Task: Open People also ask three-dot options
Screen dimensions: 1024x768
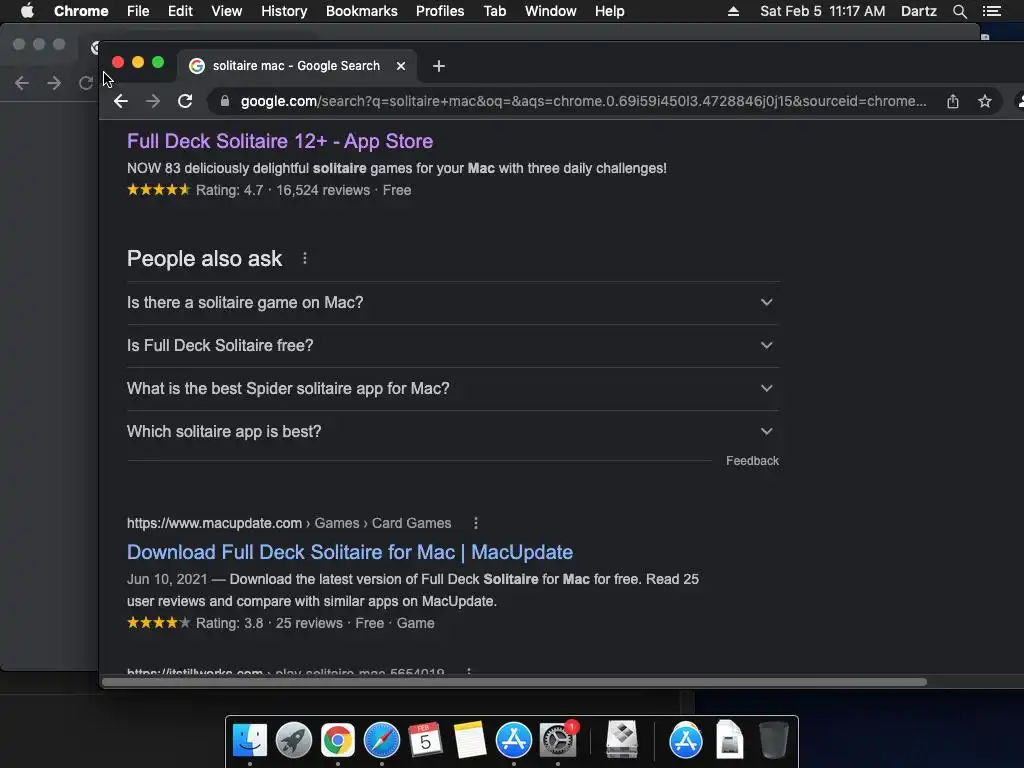Action: coord(305,259)
